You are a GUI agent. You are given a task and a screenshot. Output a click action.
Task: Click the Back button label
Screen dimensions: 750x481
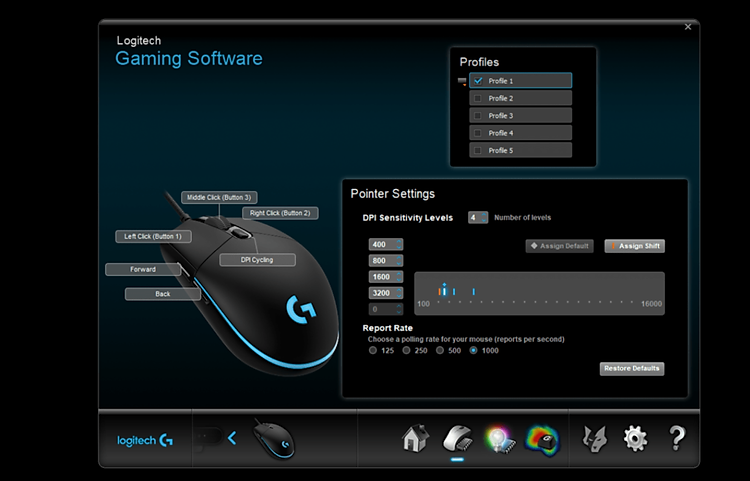[x=163, y=294]
